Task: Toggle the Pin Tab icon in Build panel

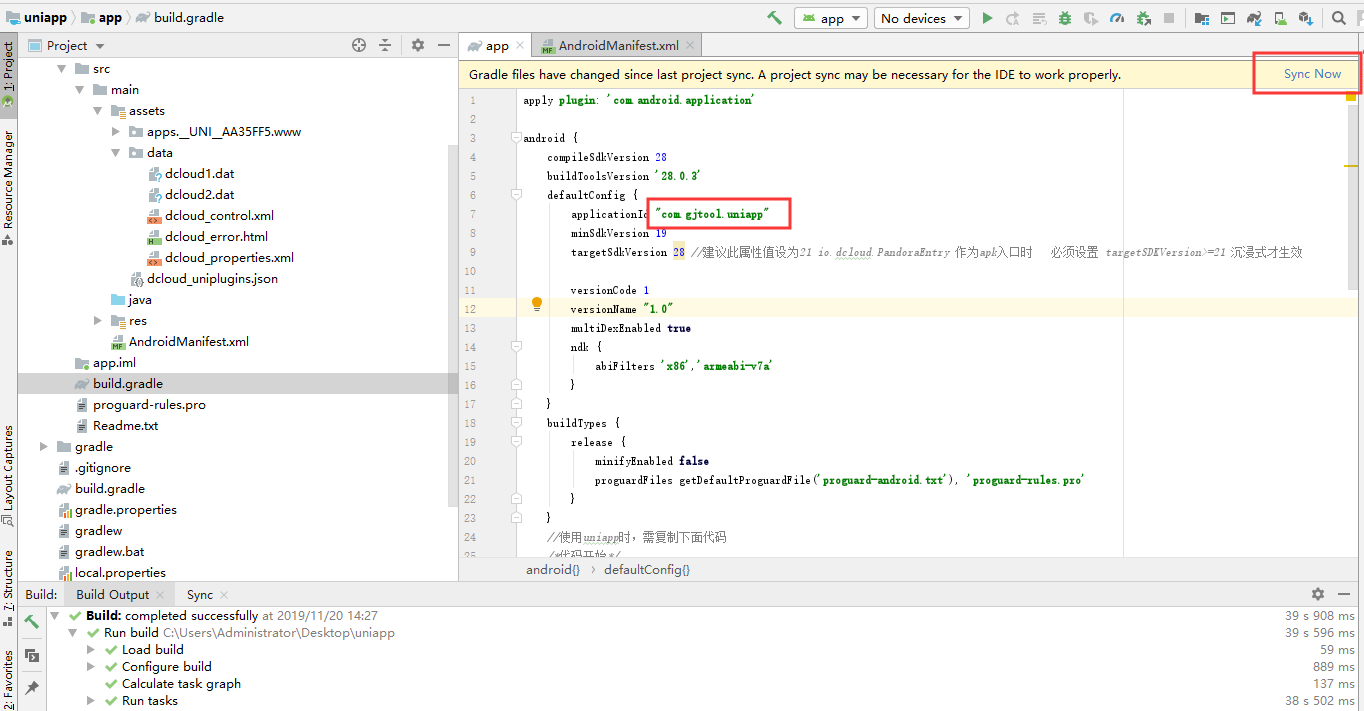Action: [x=32, y=687]
